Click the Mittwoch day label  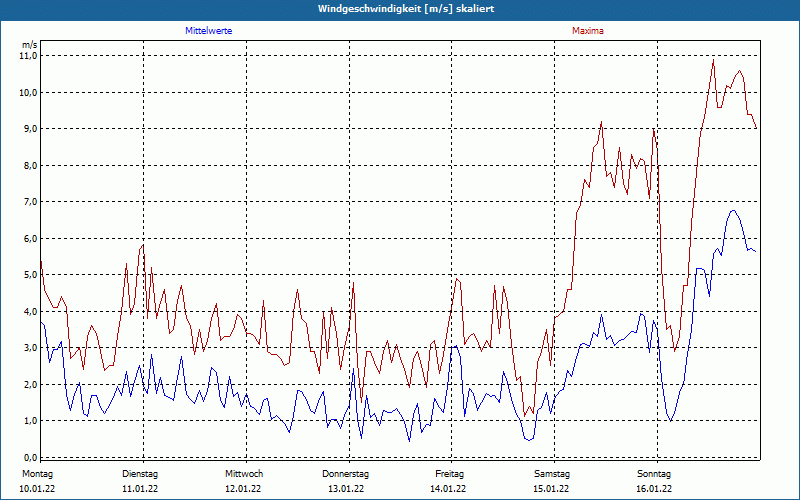244,474
